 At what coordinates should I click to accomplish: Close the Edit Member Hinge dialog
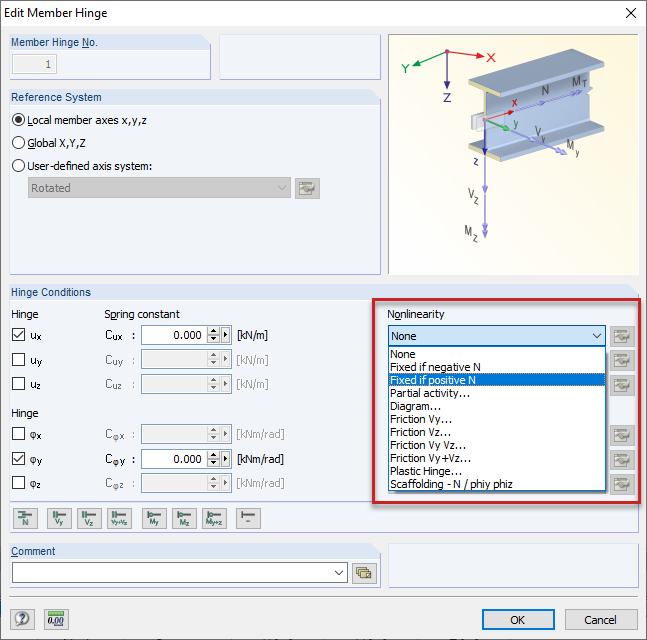(x=630, y=13)
